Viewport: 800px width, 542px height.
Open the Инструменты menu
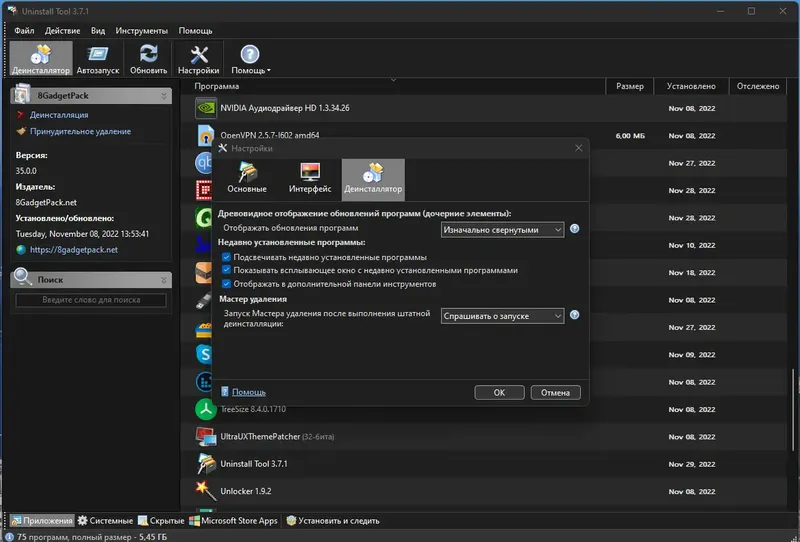coord(141,31)
